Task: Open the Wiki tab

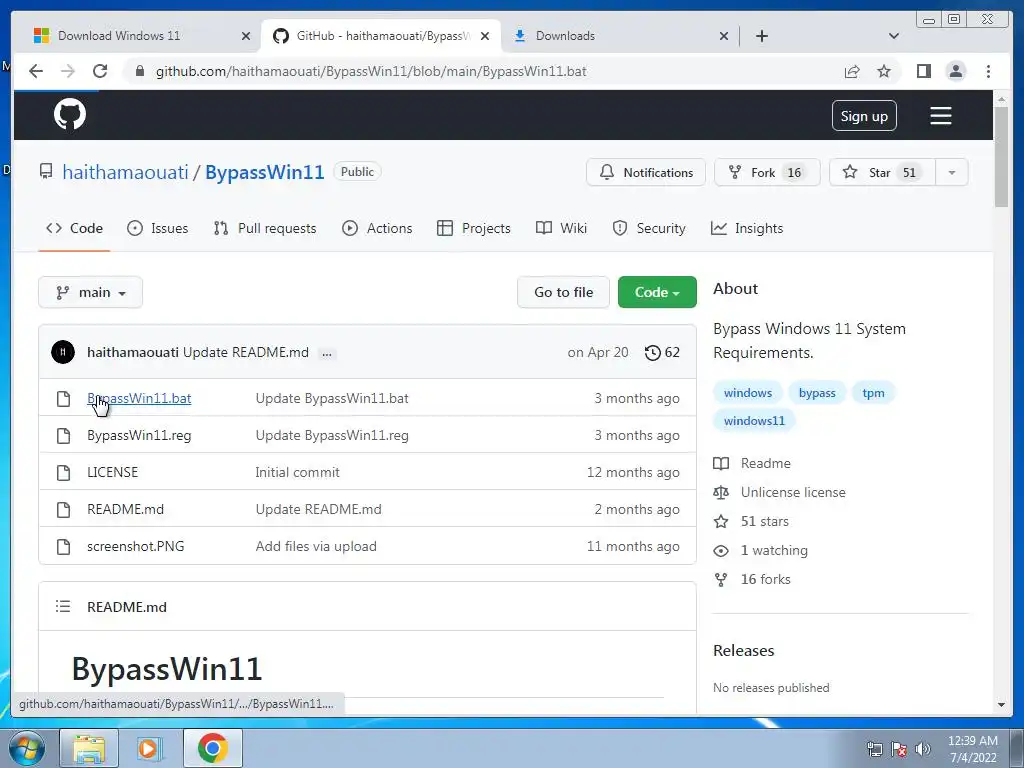Action: [x=561, y=229]
